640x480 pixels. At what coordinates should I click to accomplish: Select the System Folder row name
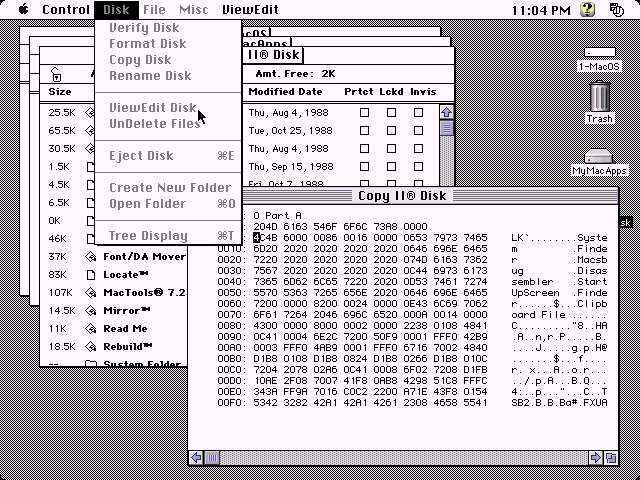point(142,363)
